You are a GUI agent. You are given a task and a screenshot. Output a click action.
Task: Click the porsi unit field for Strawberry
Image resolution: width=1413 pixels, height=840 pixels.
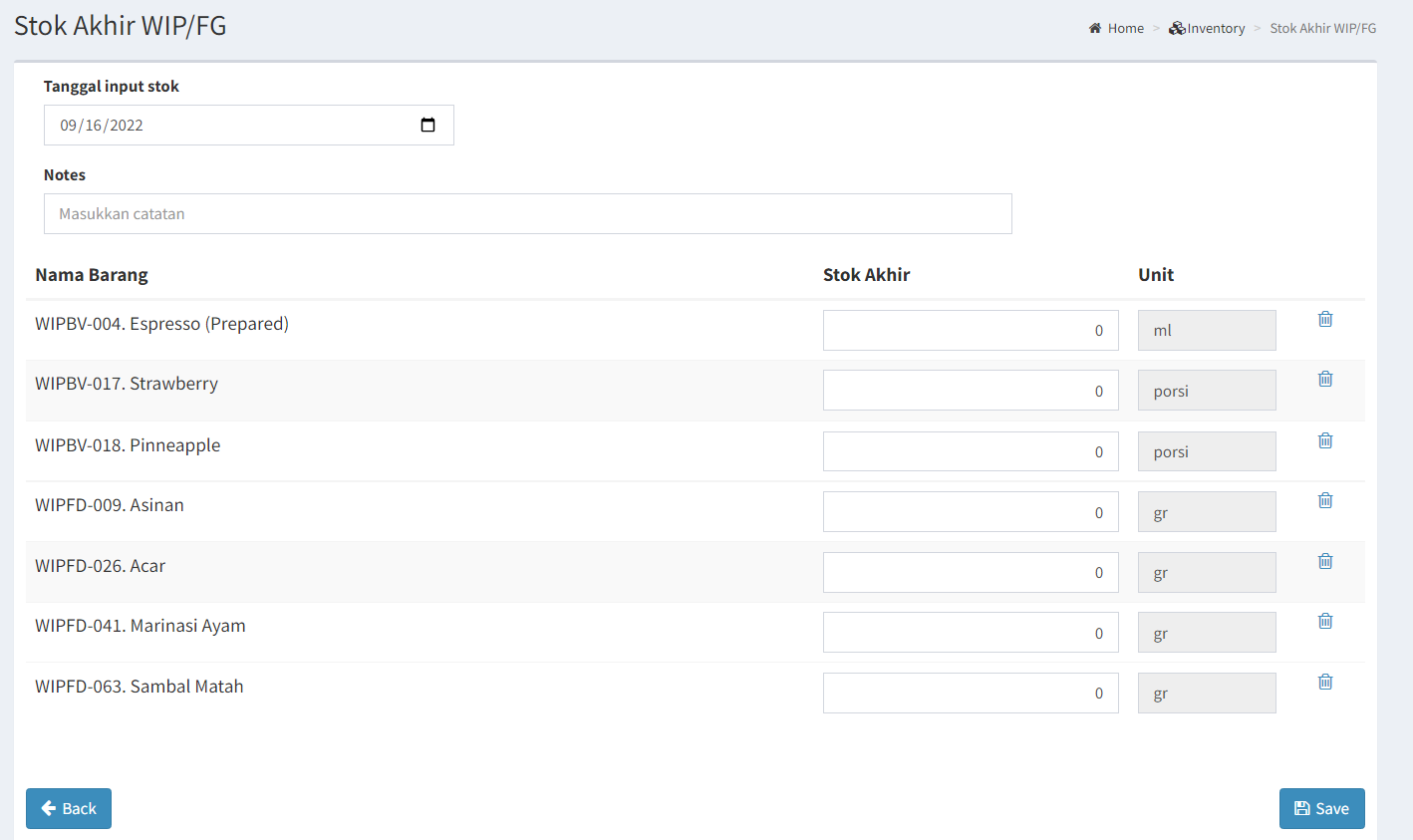(x=1207, y=391)
